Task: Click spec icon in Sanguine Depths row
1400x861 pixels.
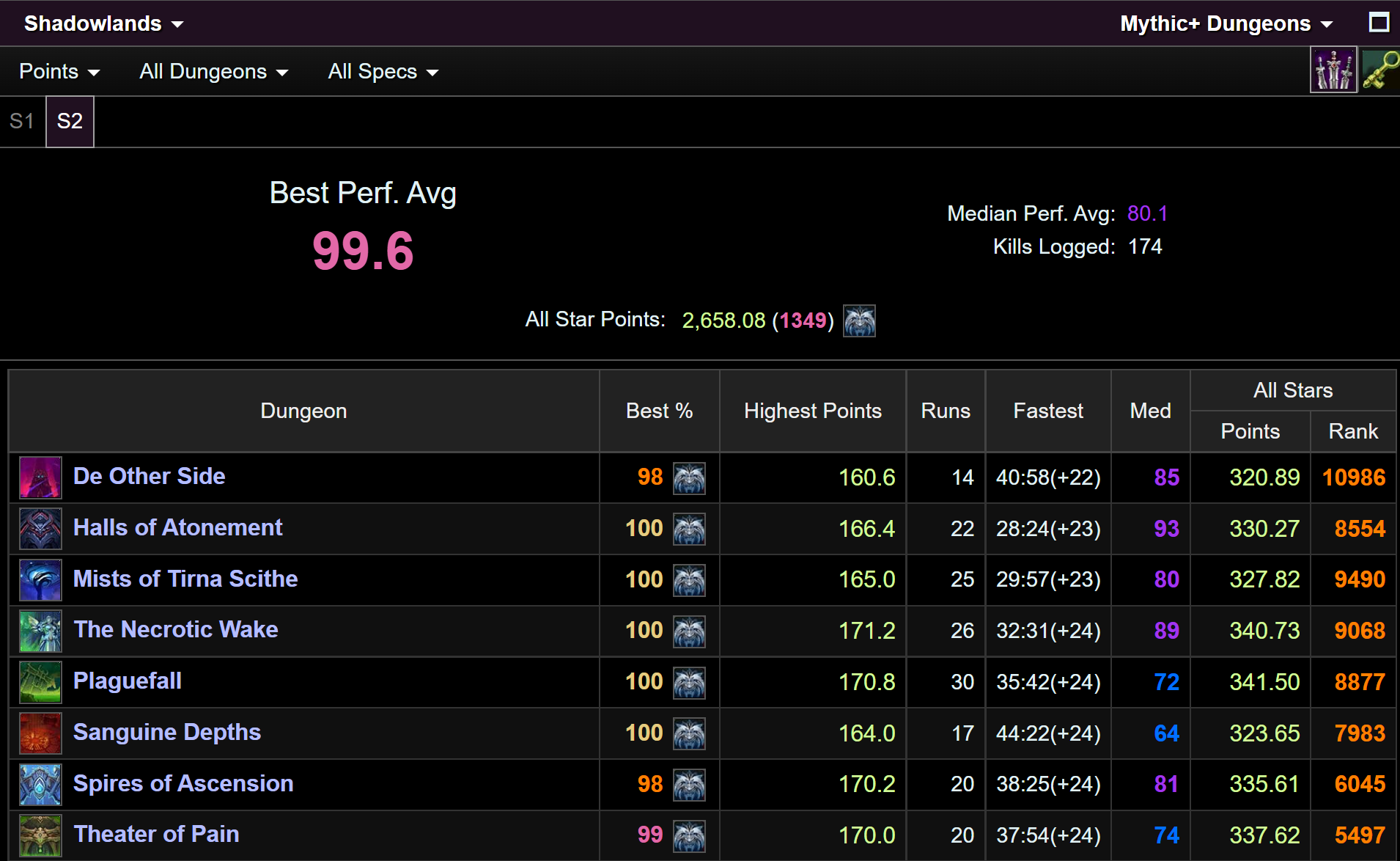Action: click(x=689, y=733)
